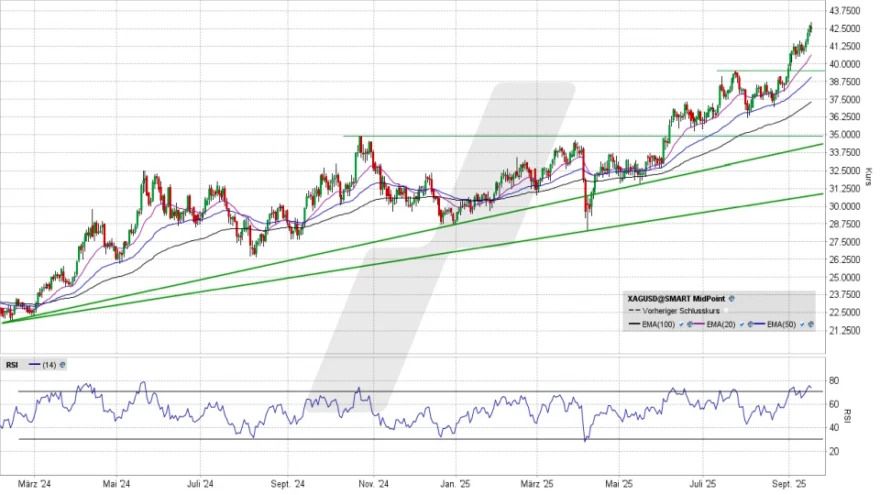Open the EMA(50) settings gear icon
This screenshot has width=880, height=495.
point(810,325)
